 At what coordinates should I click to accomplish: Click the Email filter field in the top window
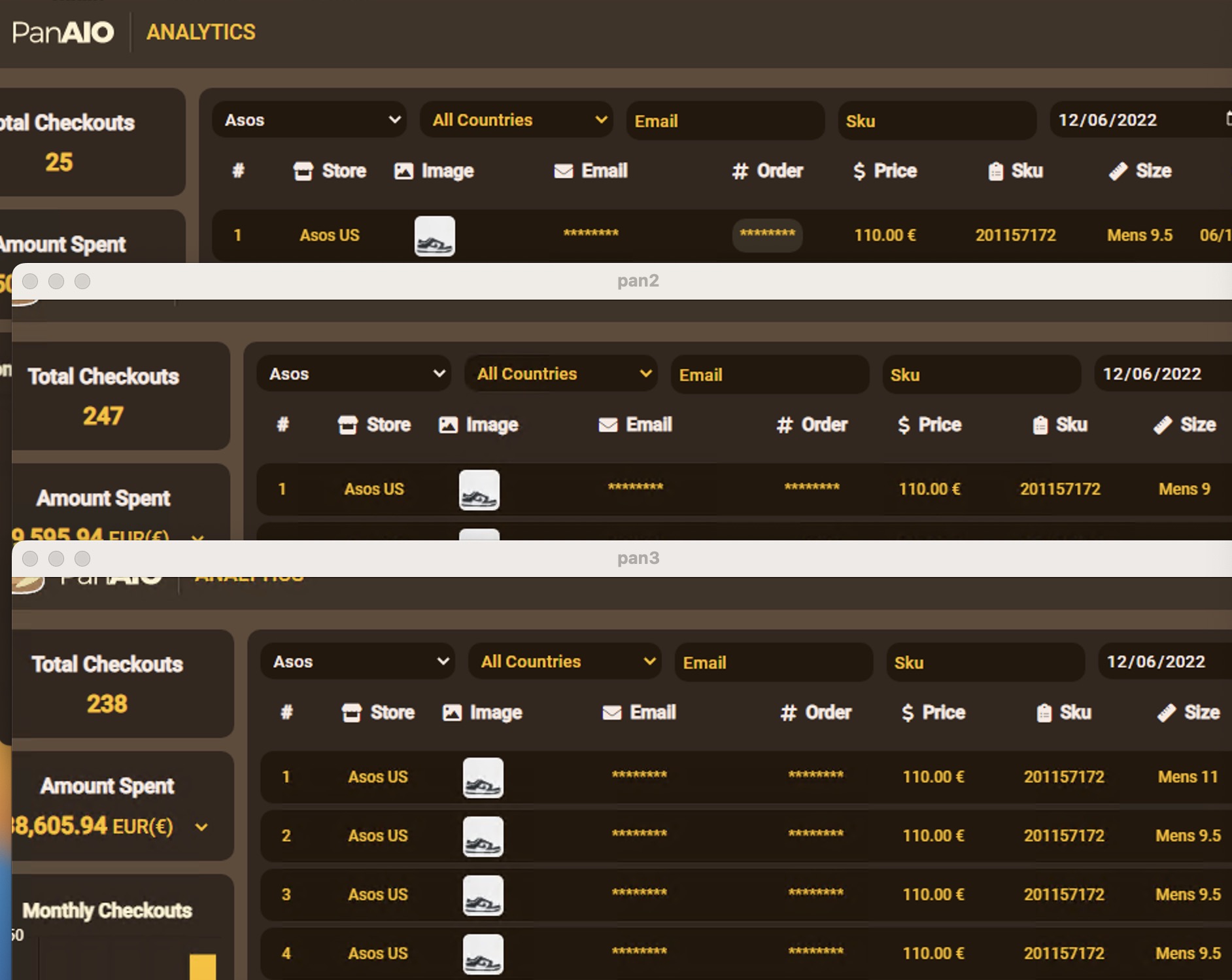[x=725, y=120]
